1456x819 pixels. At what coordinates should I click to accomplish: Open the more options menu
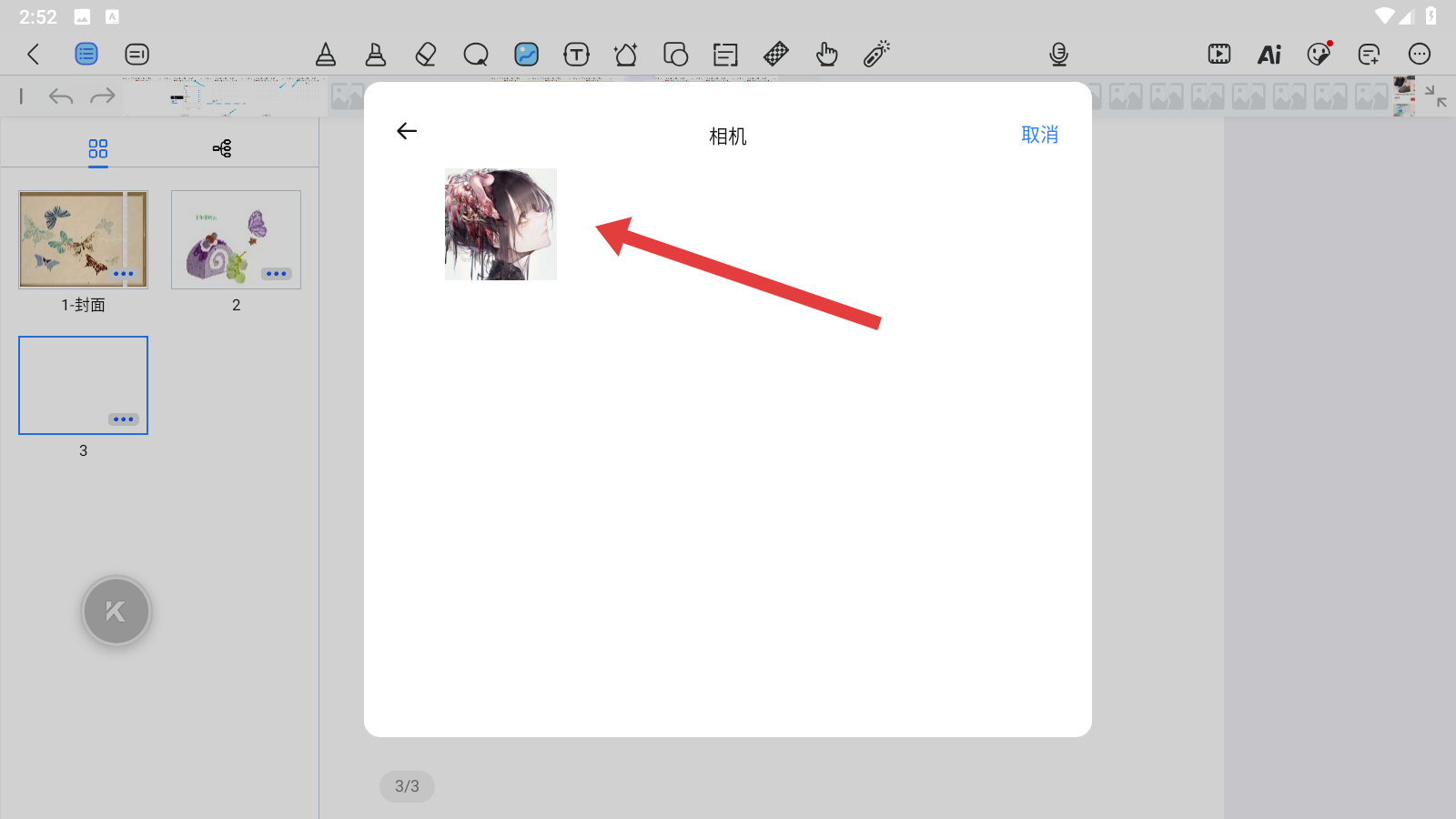[1419, 55]
